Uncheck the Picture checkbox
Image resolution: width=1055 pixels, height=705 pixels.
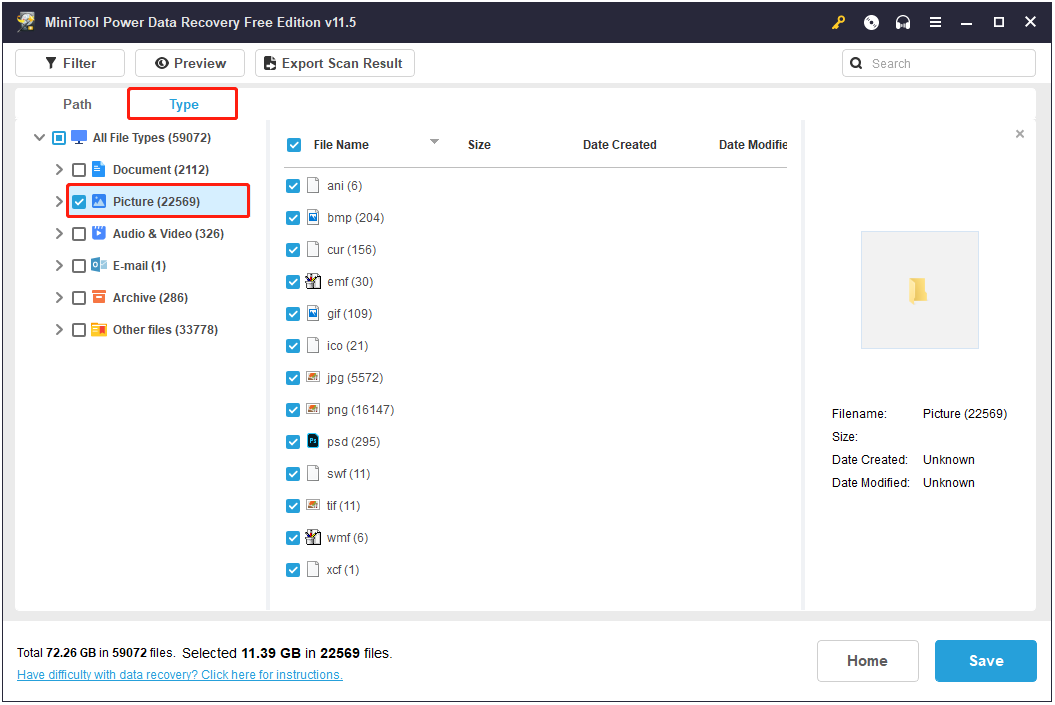[x=79, y=202]
